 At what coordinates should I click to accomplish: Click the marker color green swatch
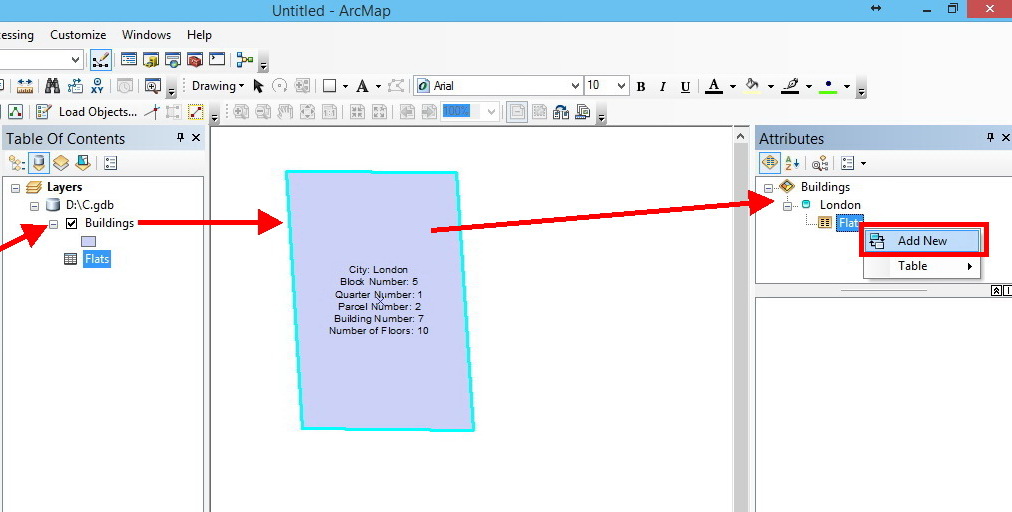pos(828,87)
